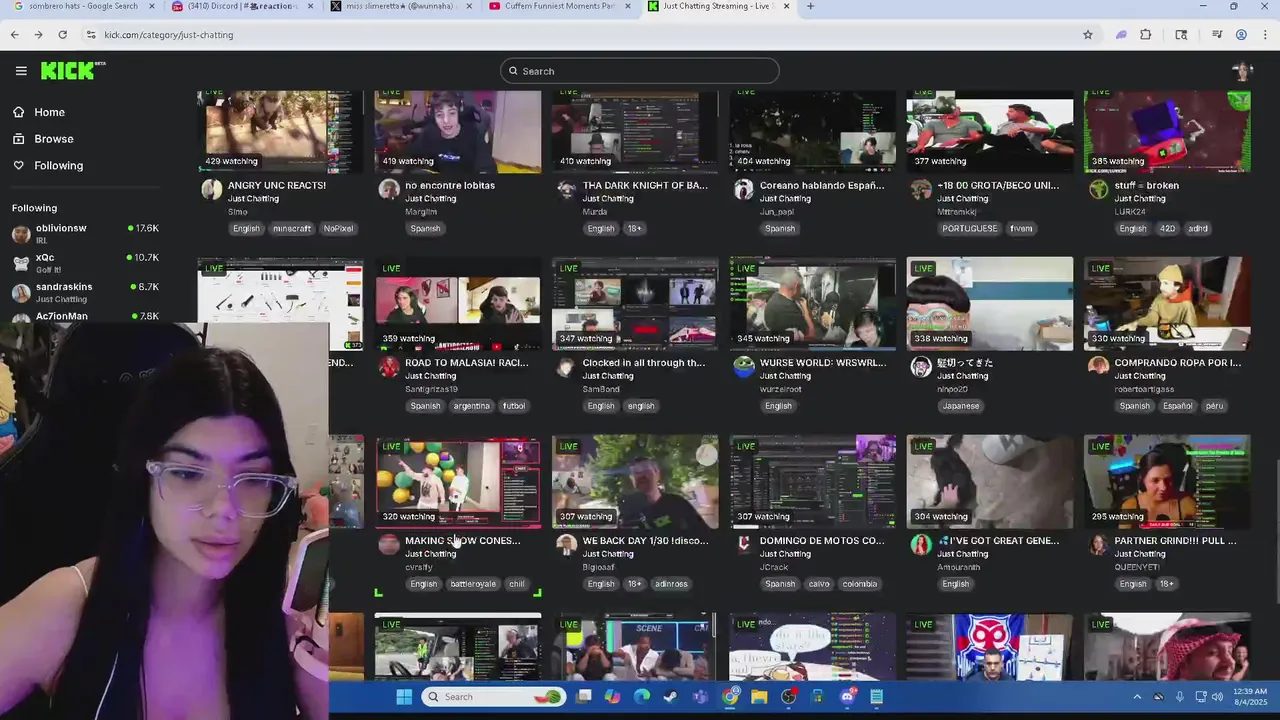The width and height of the screenshot is (1280, 720).
Task: Open oblivionsw channel in Following list
Action: coord(85,234)
